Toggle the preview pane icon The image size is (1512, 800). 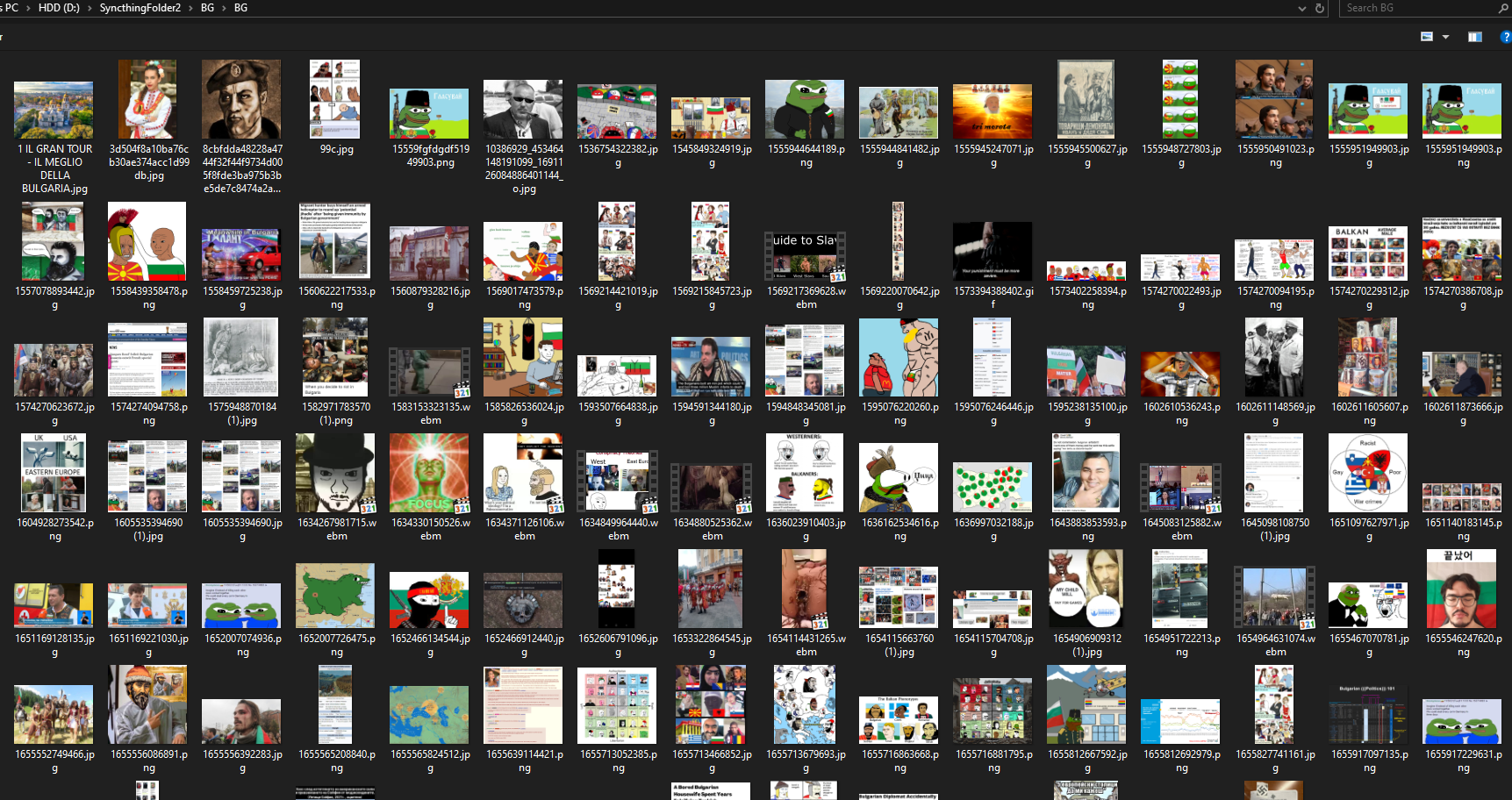click(1475, 37)
